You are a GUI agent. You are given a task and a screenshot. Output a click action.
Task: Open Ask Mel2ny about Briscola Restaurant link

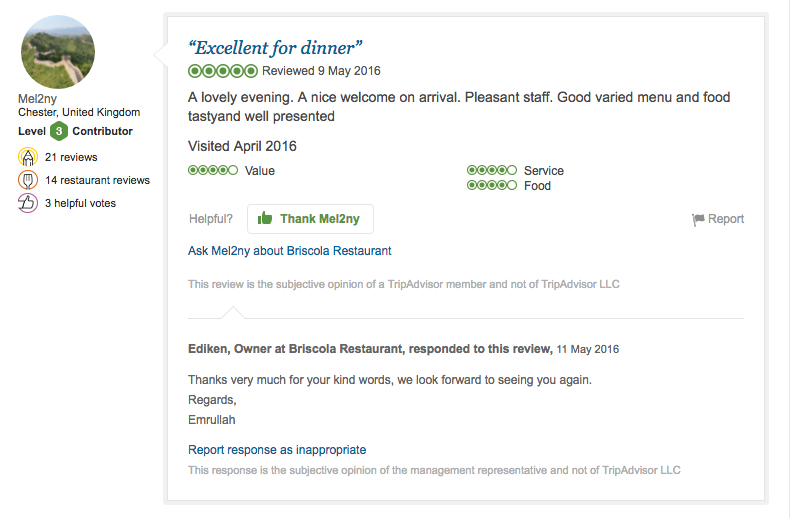(290, 251)
